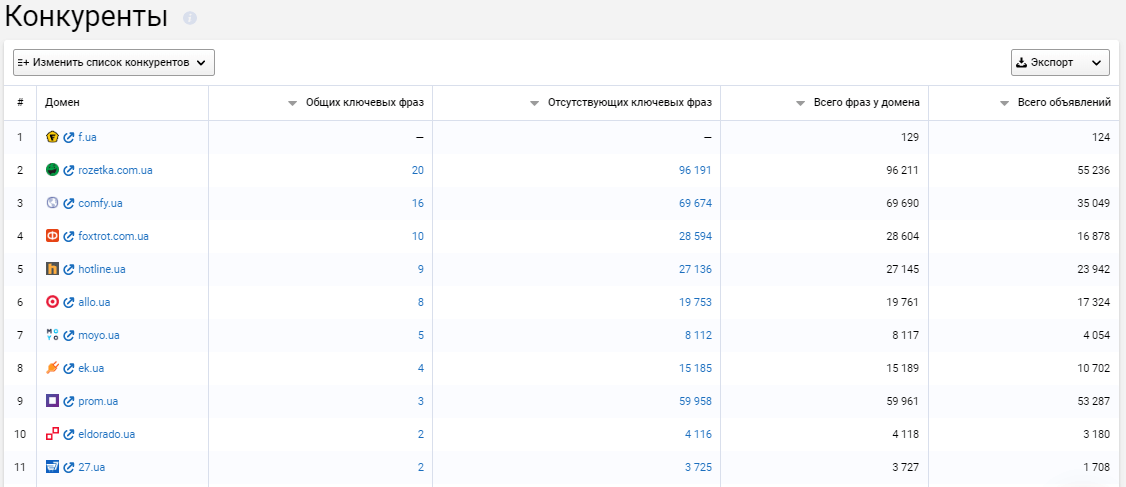Screen dimensions: 1126x487
Task: Click common phrases value 16 for comfy.ua
Action: (x=417, y=203)
